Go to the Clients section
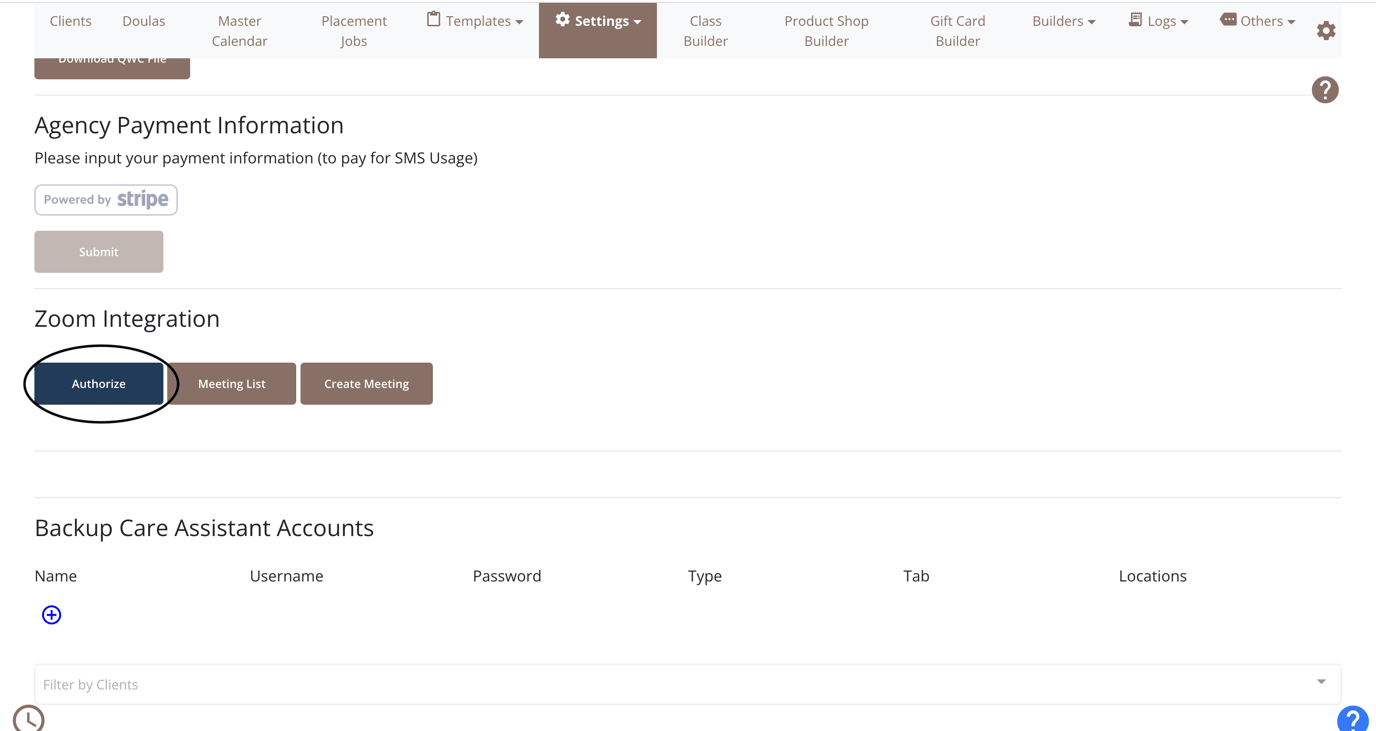This screenshot has height=731, width=1376. pos(70,20)
